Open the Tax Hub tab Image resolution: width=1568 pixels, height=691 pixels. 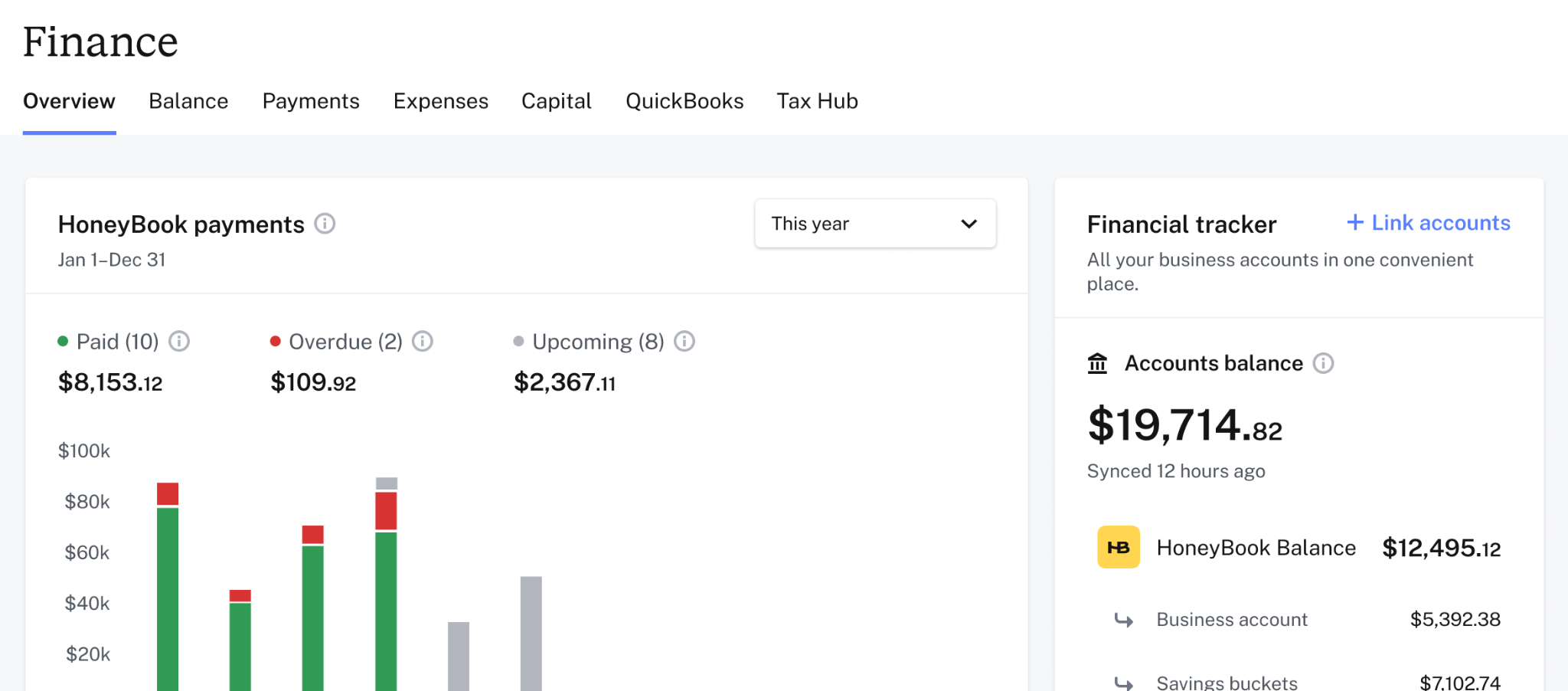pyautogui.click(x=817, y=101)
